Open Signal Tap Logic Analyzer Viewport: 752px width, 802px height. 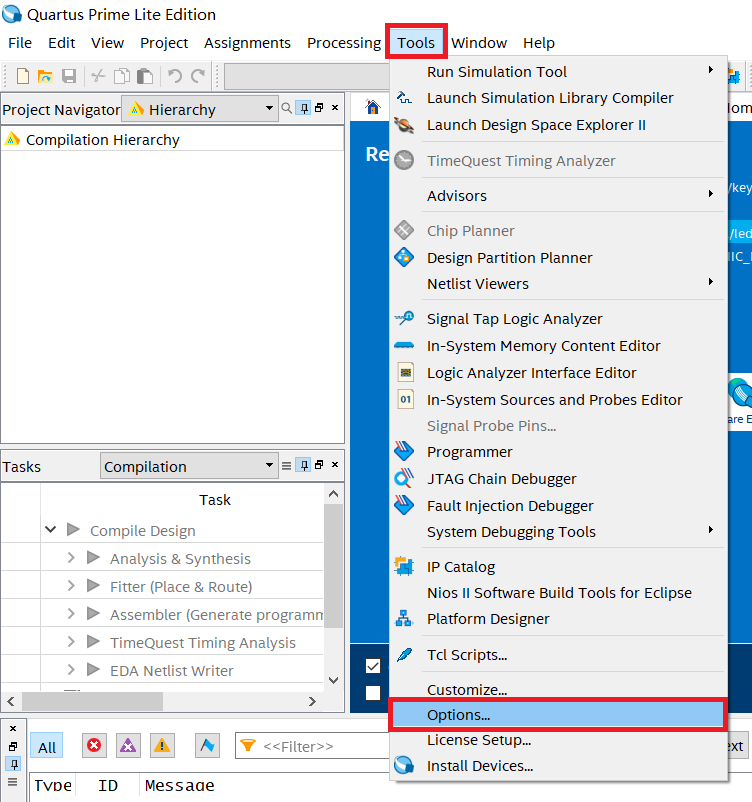click(559, 319)
